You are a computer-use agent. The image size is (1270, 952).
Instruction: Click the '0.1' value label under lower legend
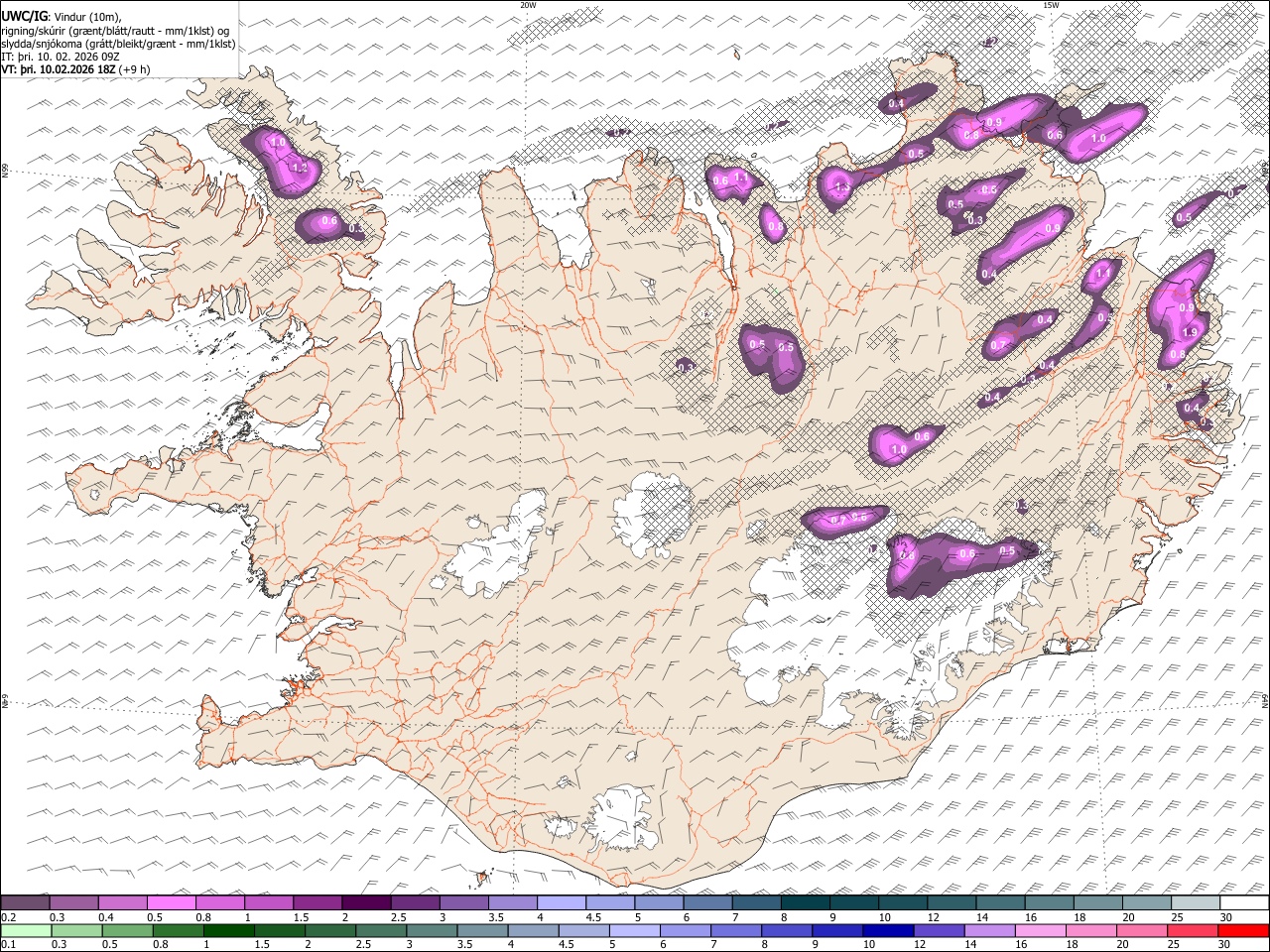coord(7,944)
